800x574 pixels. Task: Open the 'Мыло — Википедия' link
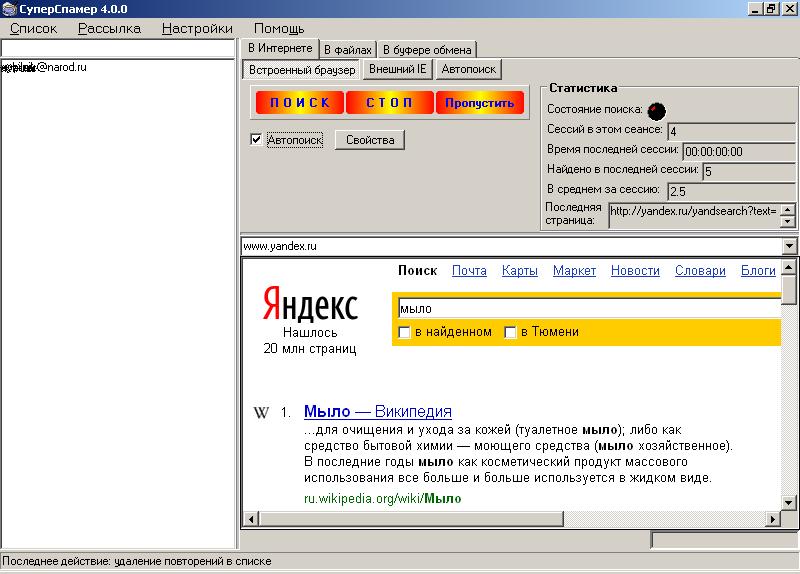tap(377, 411)
